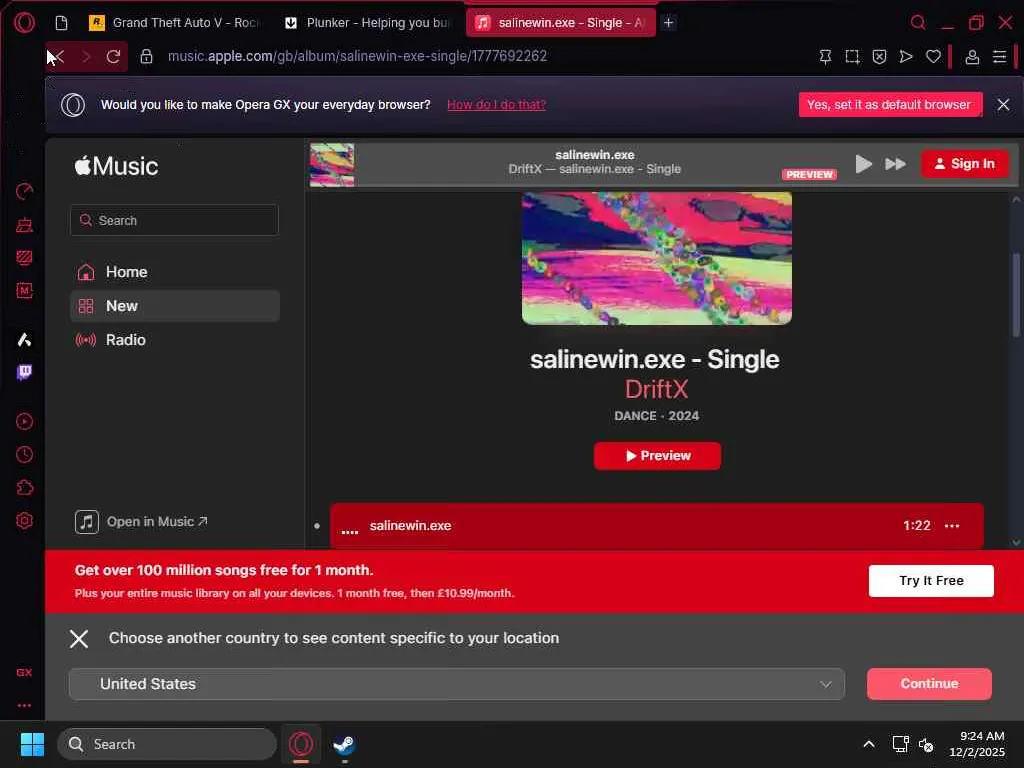Click the red Preview button

657,456
